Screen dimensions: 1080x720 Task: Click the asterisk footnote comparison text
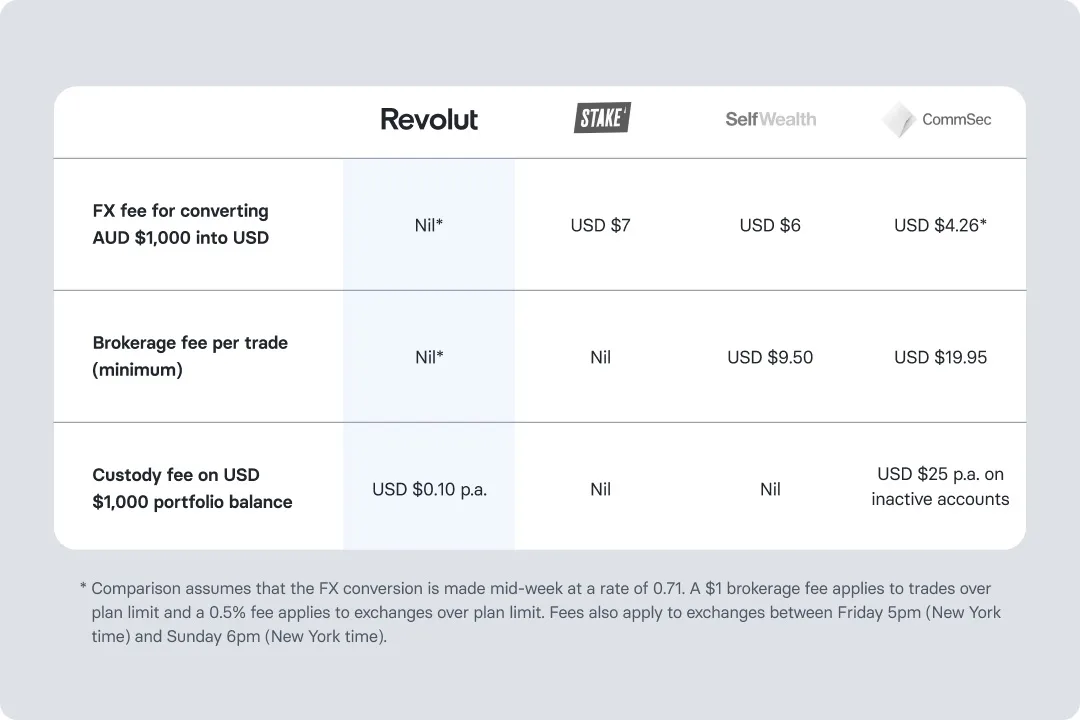tap(540, 613)
